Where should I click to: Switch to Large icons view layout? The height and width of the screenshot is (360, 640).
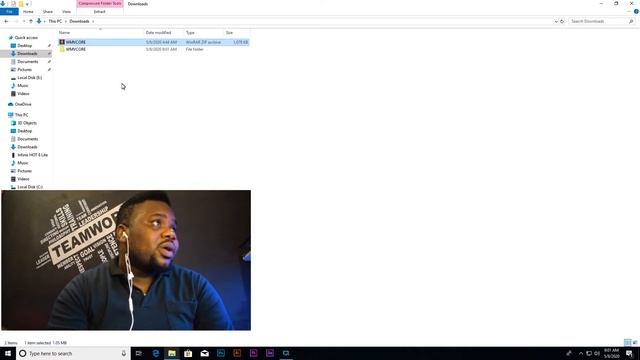635,342
